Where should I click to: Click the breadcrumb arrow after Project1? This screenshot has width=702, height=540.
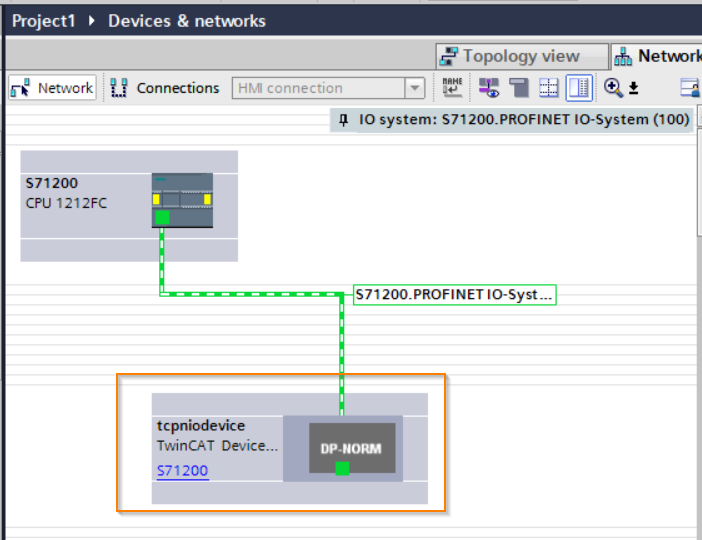point(92,21)
